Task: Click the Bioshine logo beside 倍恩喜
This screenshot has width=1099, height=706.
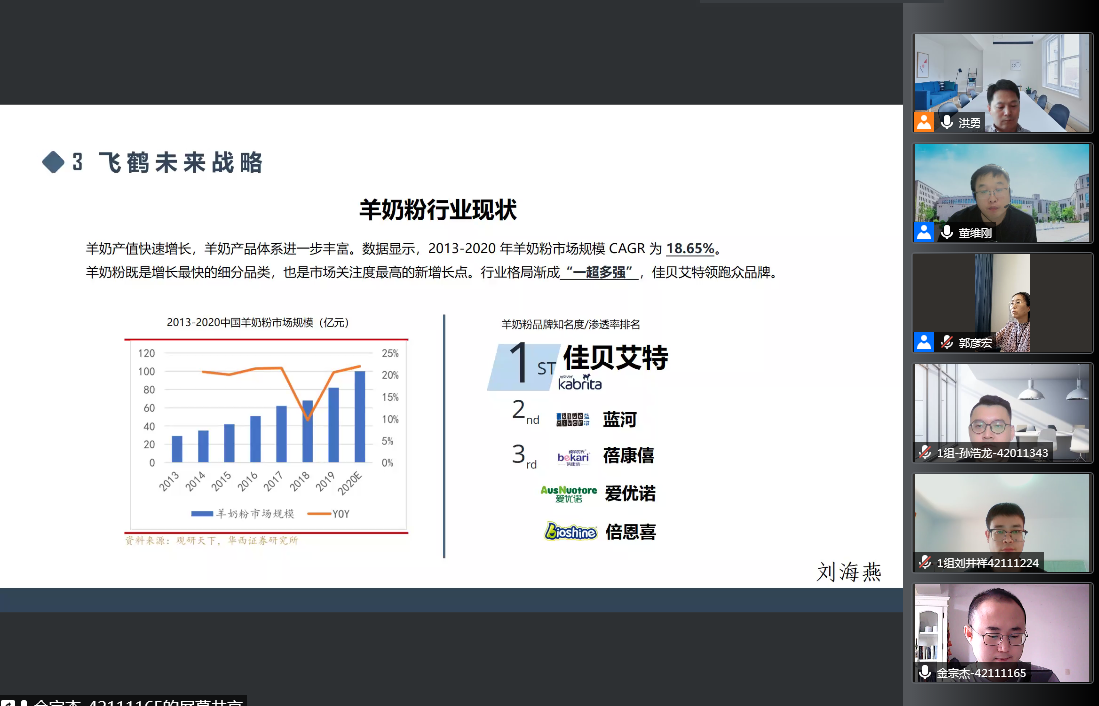Action: click(x=571, y=532)
